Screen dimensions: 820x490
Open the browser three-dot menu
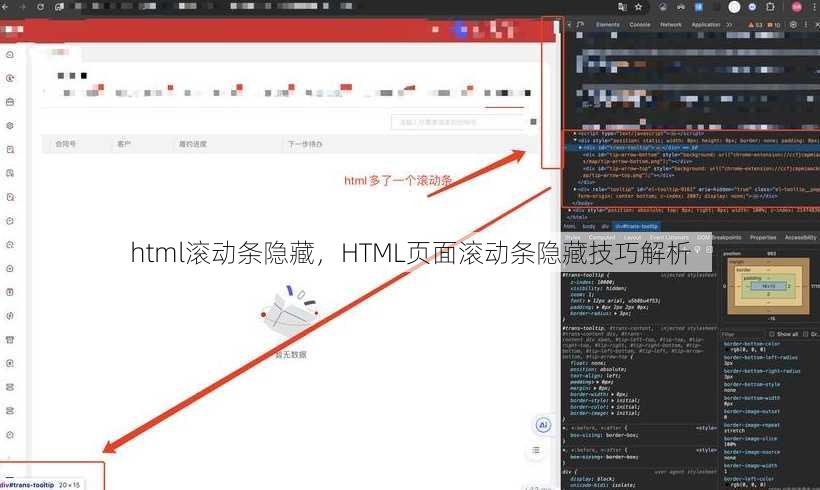pos(815,7)
